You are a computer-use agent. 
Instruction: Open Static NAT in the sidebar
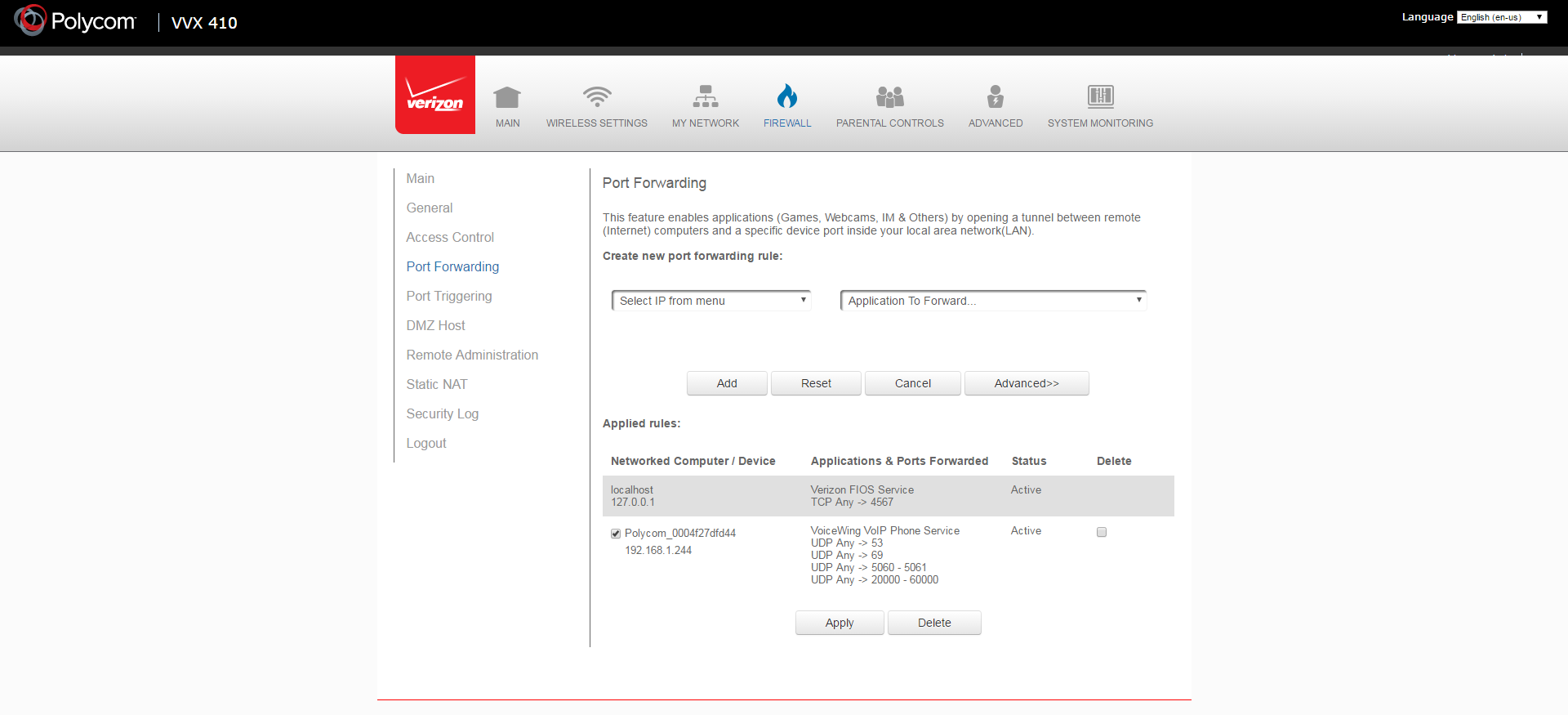click(x=437, y=384)
